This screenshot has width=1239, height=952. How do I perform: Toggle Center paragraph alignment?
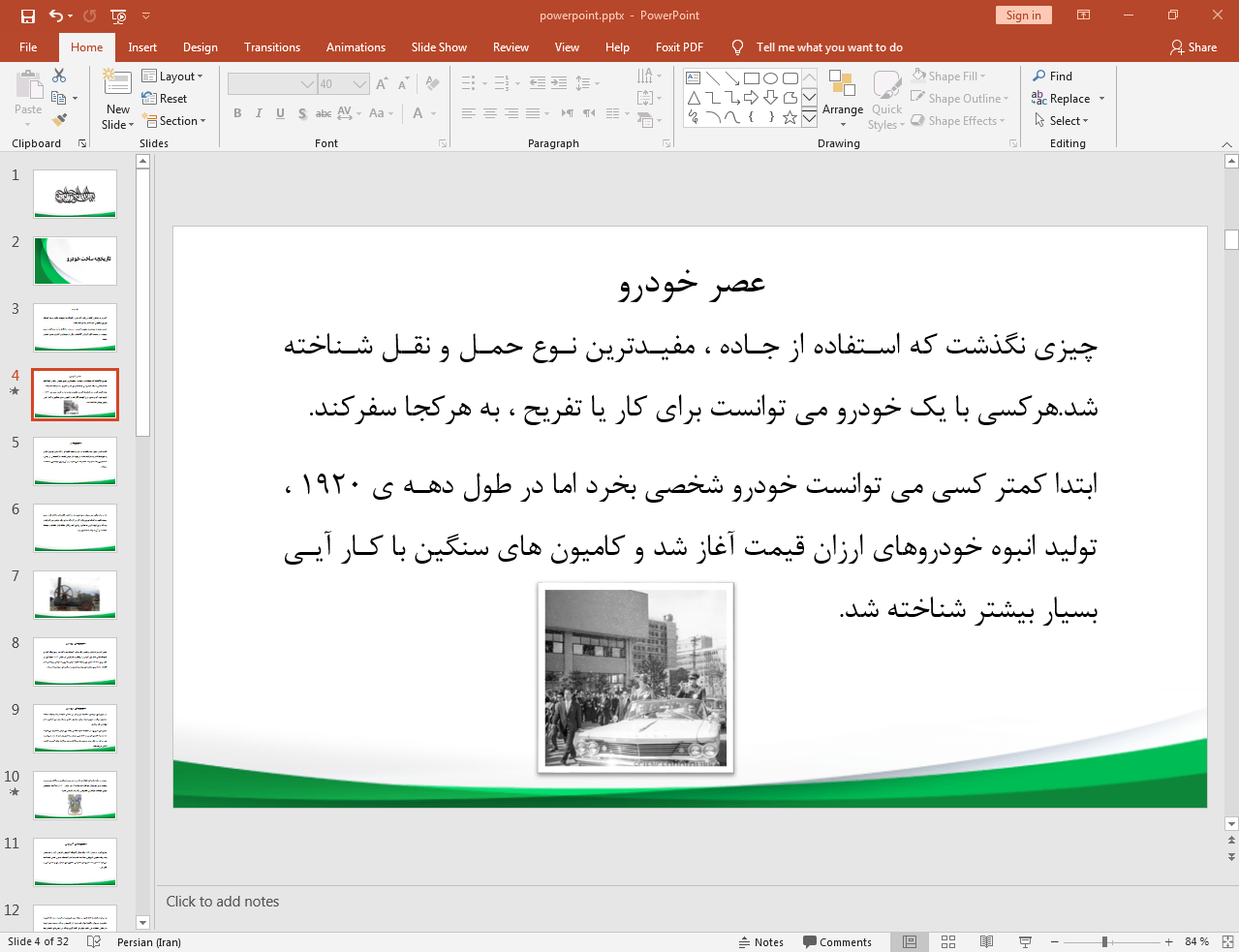pyautogui.click(x=489, y=113)
